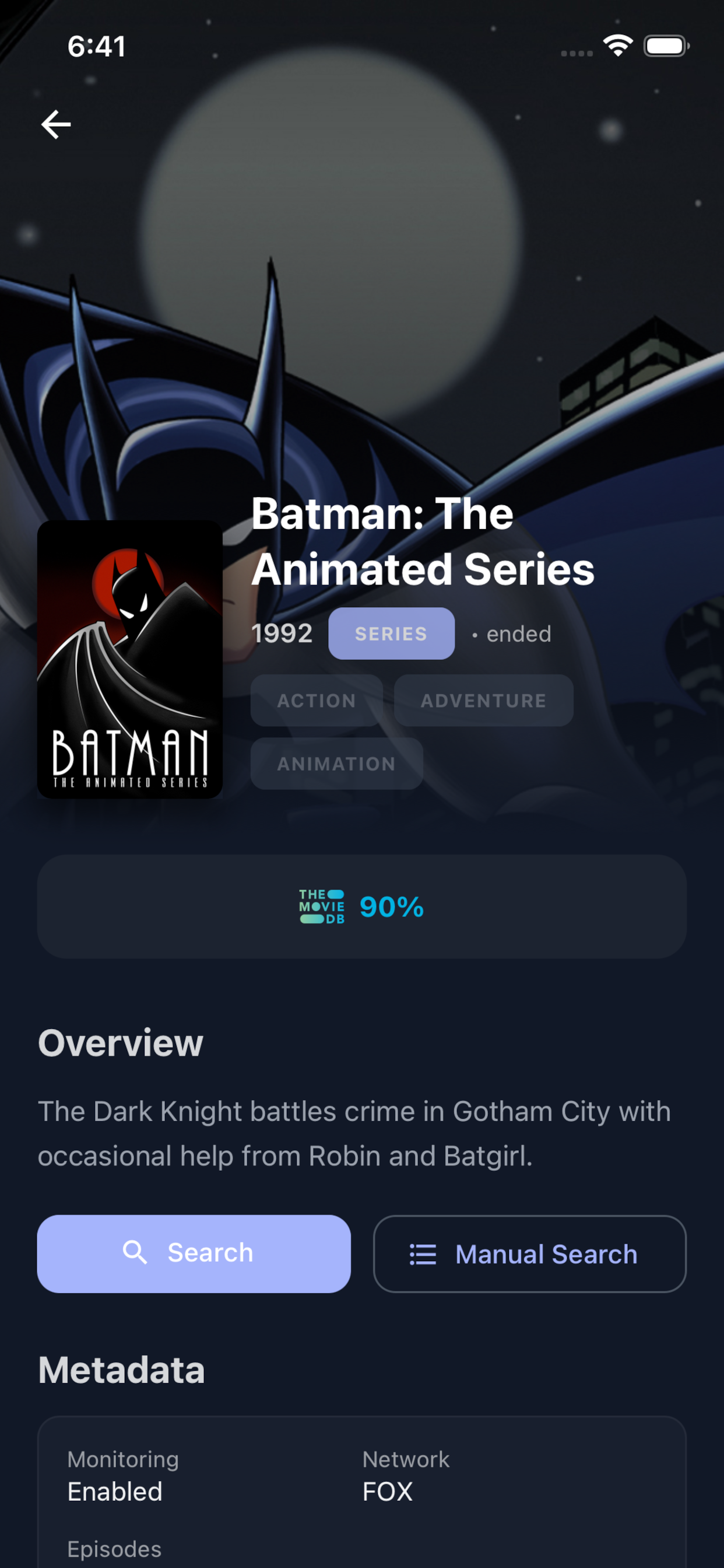This screenshot has width=724, height=1568.
Task: Select the SERIES type badge
Action: tap(391, 633)
